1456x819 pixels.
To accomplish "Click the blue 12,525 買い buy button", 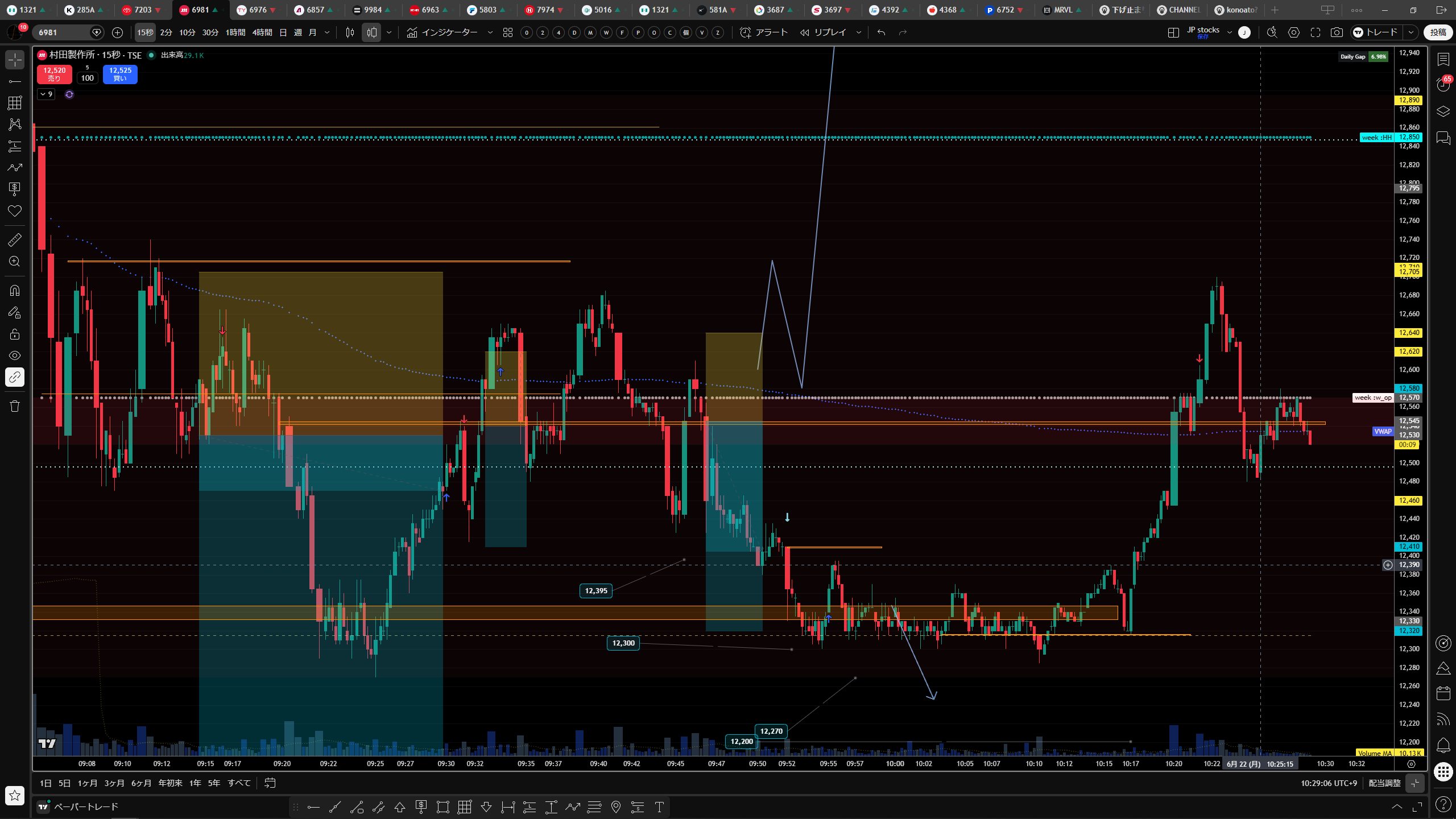I will tap(120, 74).
